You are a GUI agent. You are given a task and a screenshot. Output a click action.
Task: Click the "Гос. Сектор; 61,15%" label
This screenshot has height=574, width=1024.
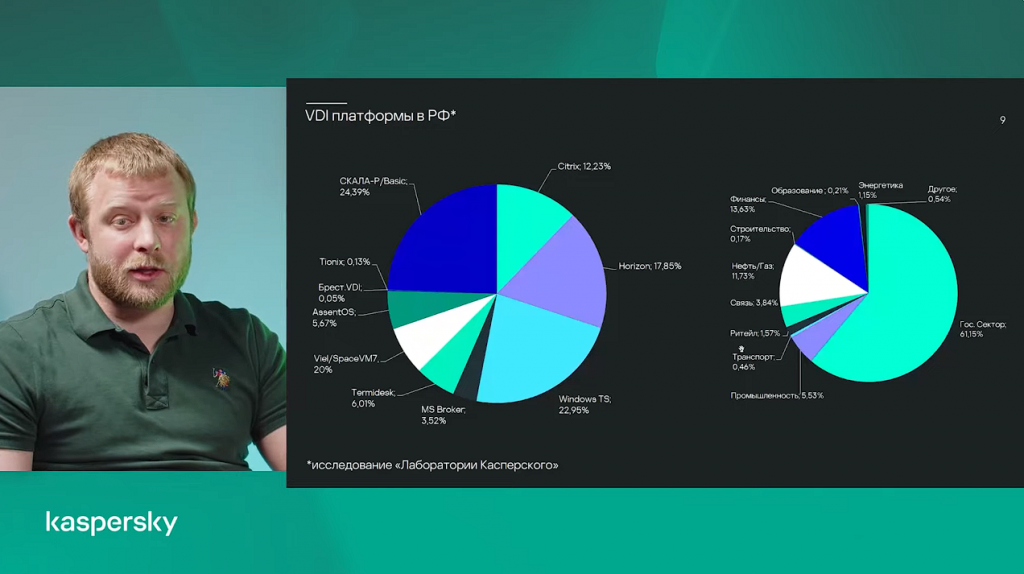point(983,329)
